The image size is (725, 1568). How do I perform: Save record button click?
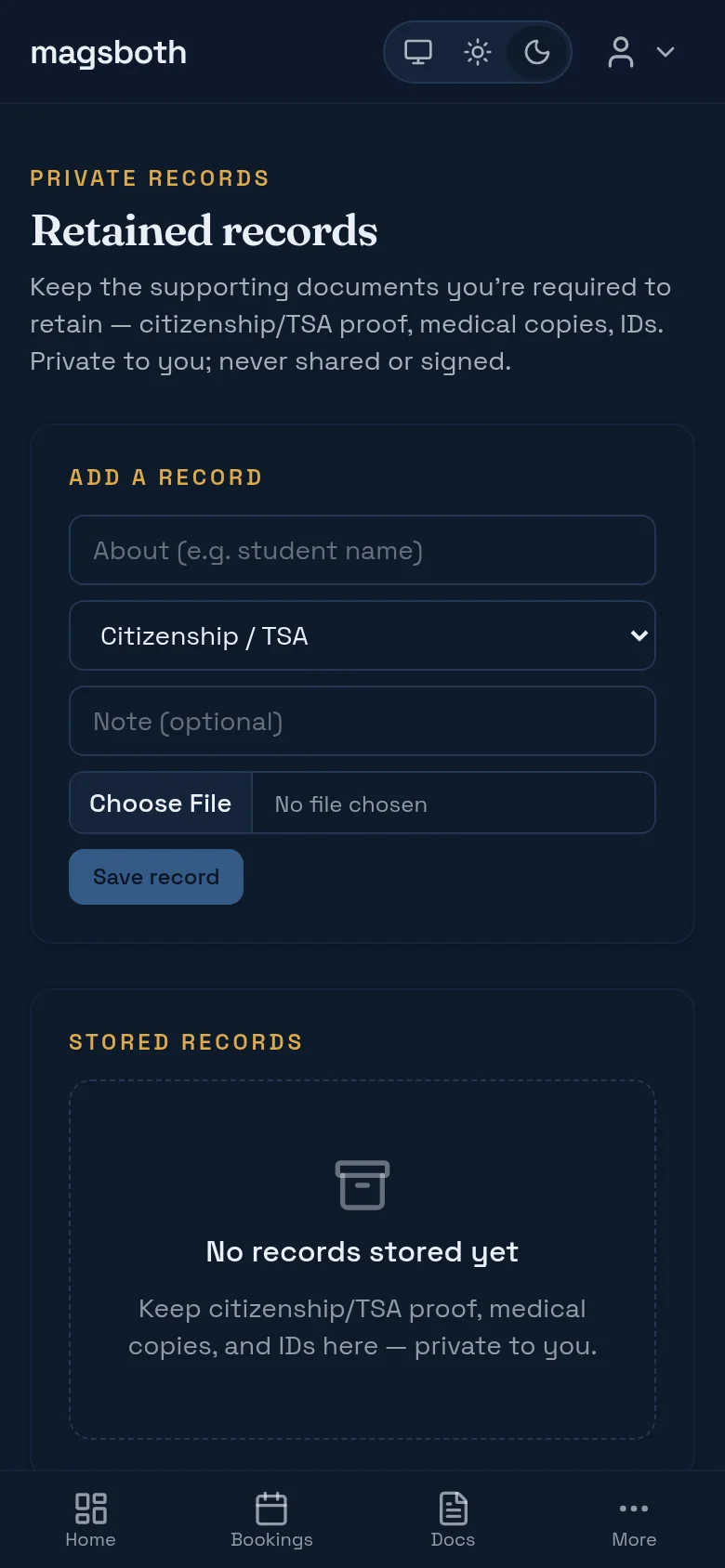coord(156,877)
